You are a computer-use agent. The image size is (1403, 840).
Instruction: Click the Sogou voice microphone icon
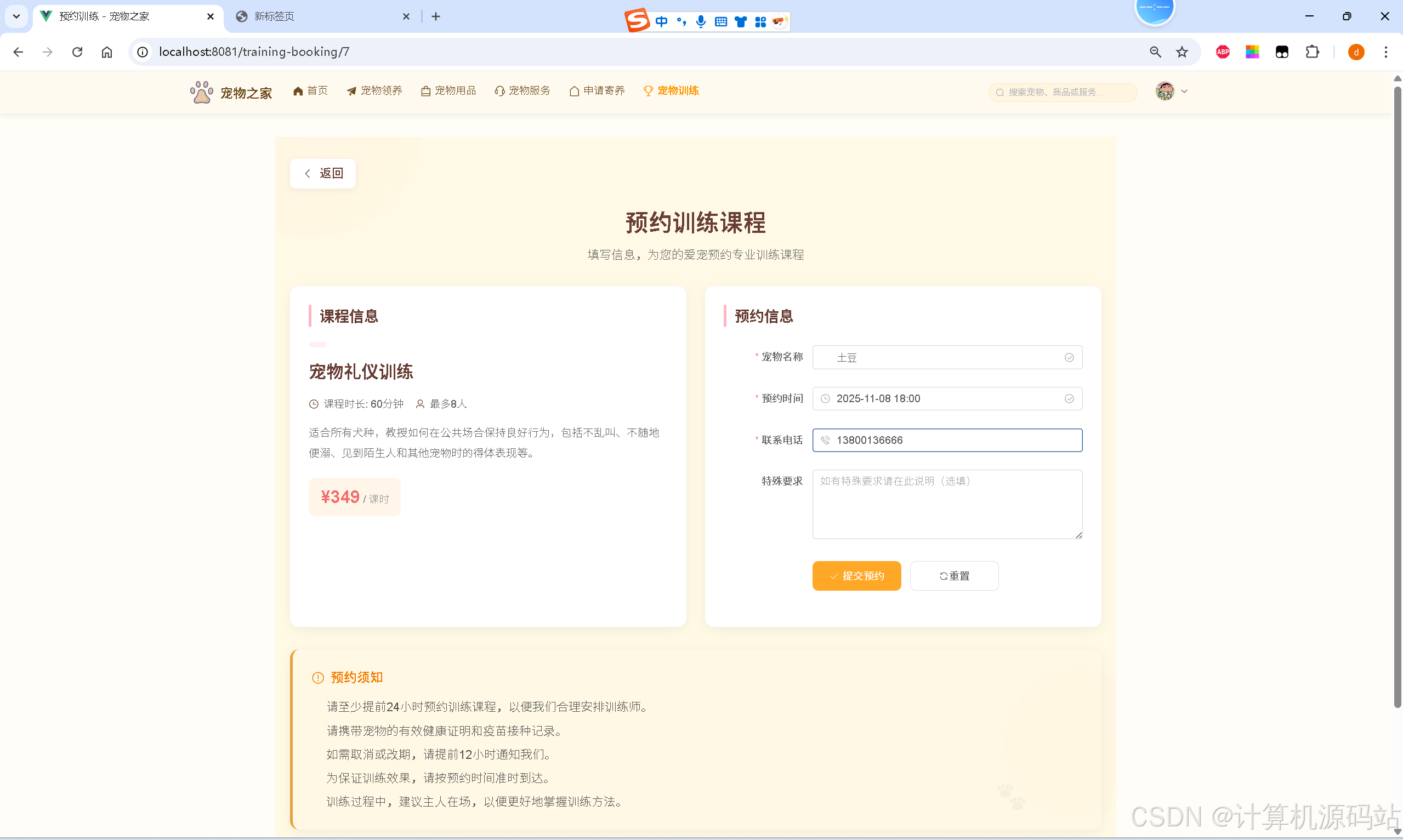701,21
